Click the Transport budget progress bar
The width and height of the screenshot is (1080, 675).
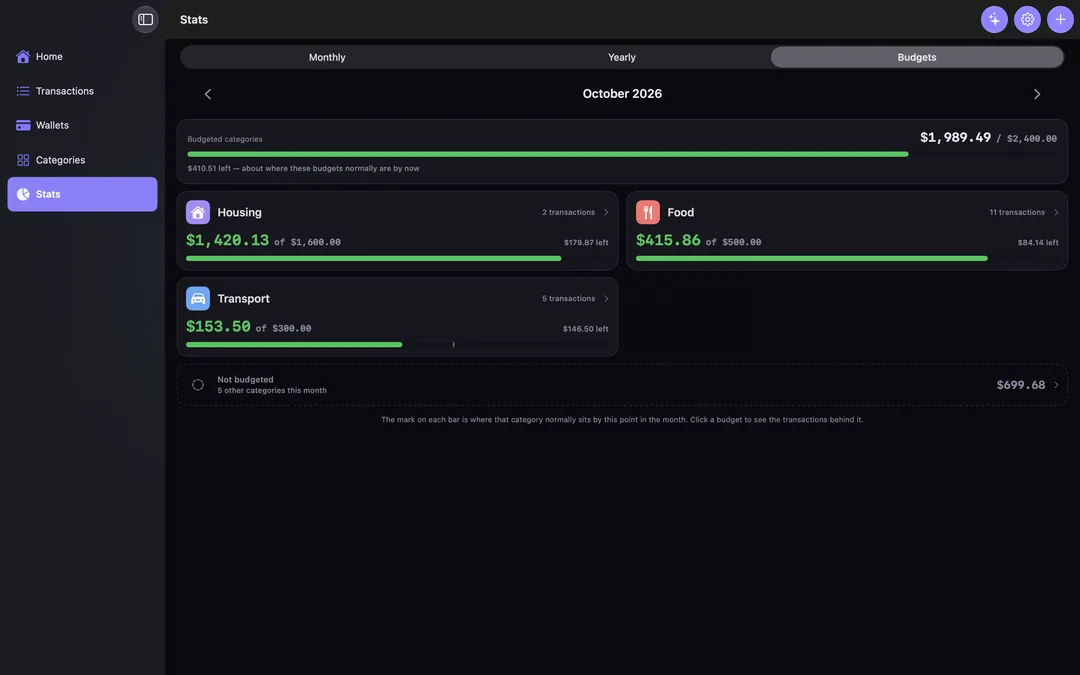coord(397,344)
